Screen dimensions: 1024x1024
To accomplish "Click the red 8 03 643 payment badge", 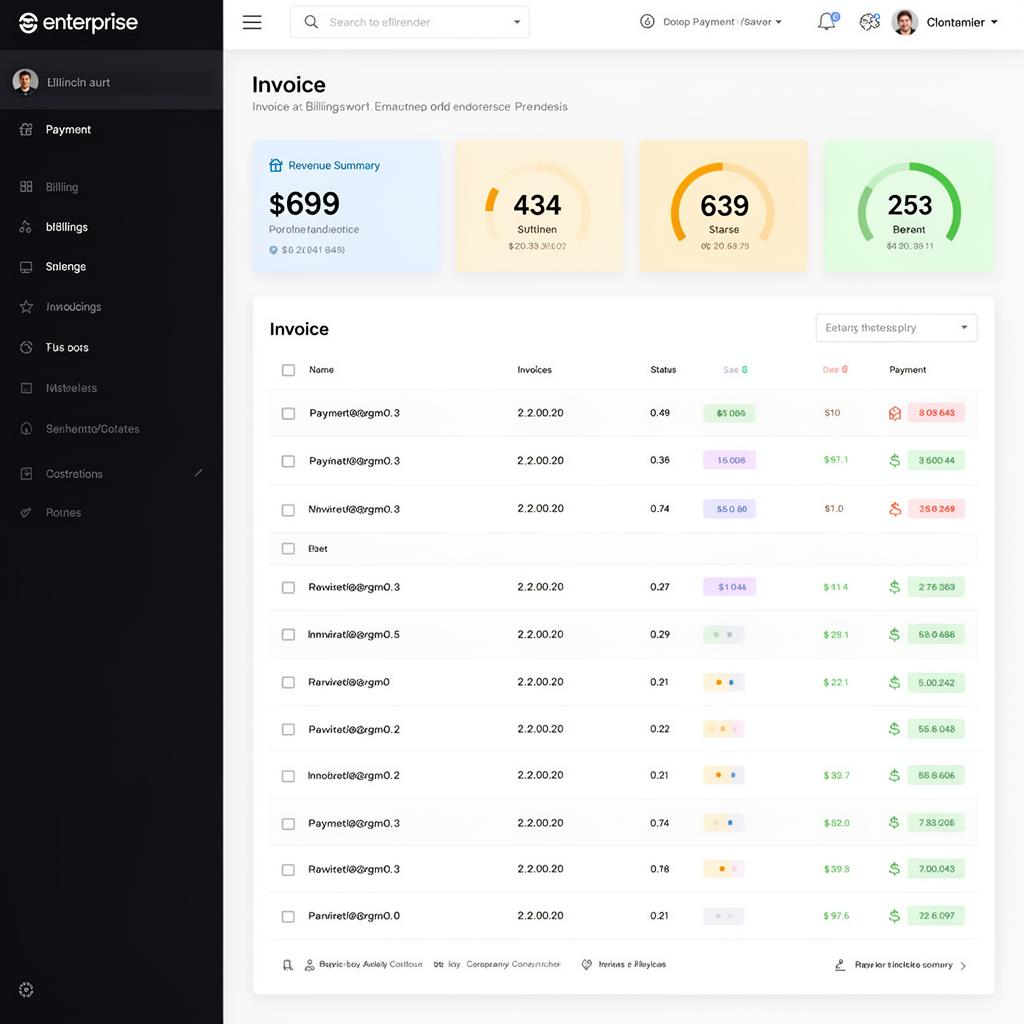I will [x=936, y=413].
